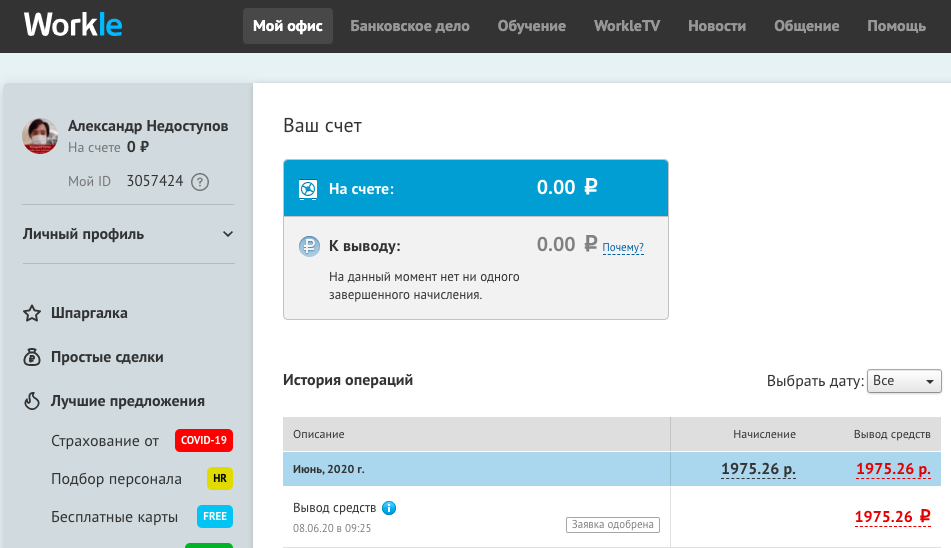Click the 0.00 ₽ account balance value
951x548 pixels.
coord(567,187)
